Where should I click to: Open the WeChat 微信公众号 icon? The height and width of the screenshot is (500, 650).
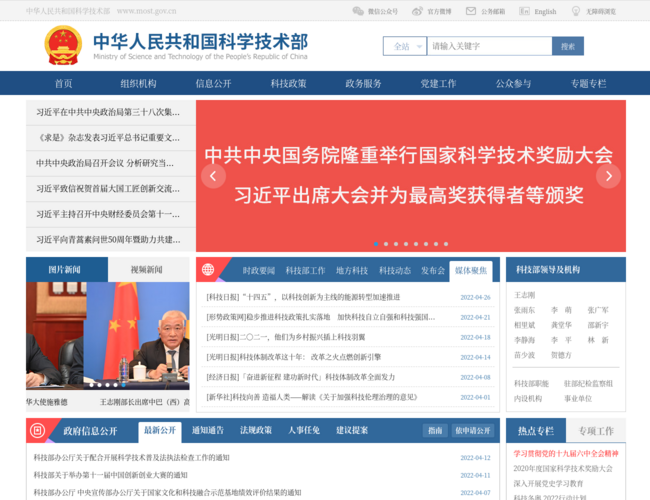click(358, 11)
